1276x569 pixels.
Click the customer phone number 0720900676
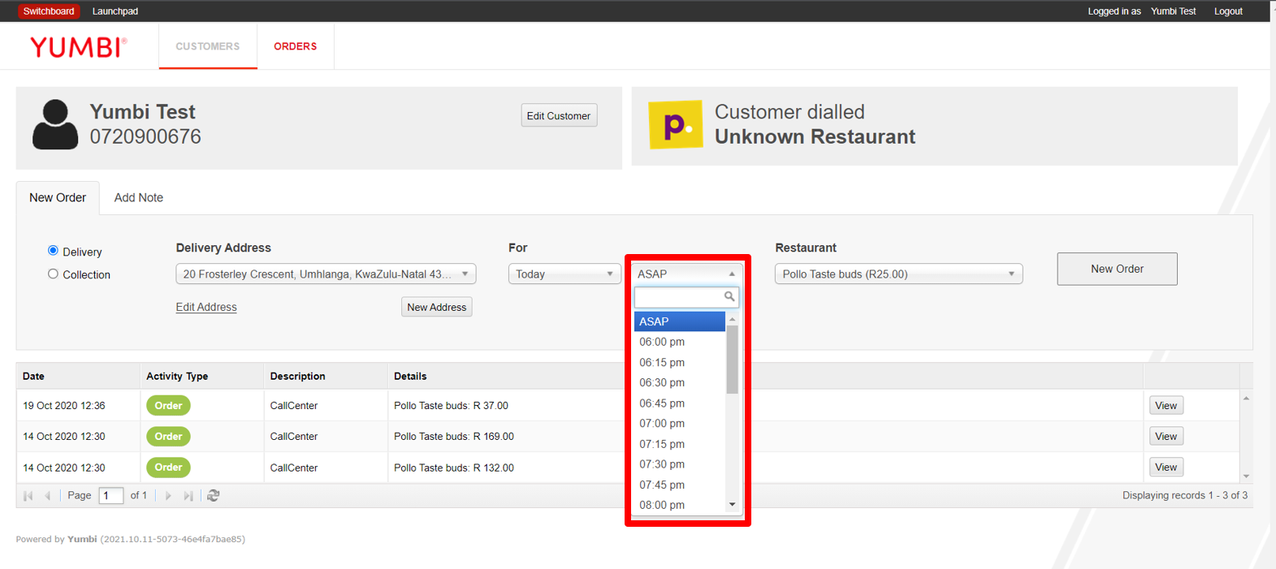(x=145, y=137)
